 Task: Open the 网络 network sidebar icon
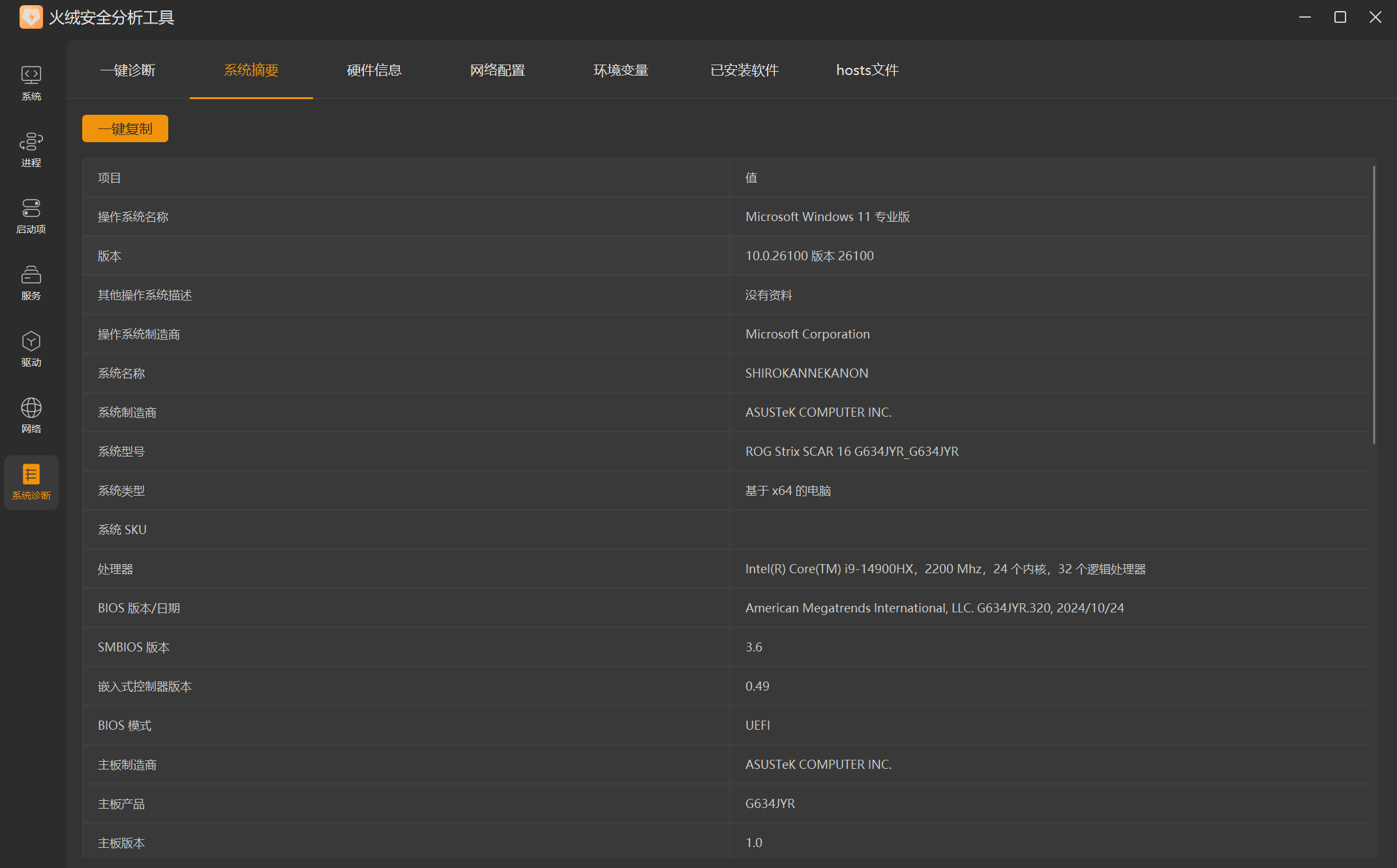[x=31, y=416]
